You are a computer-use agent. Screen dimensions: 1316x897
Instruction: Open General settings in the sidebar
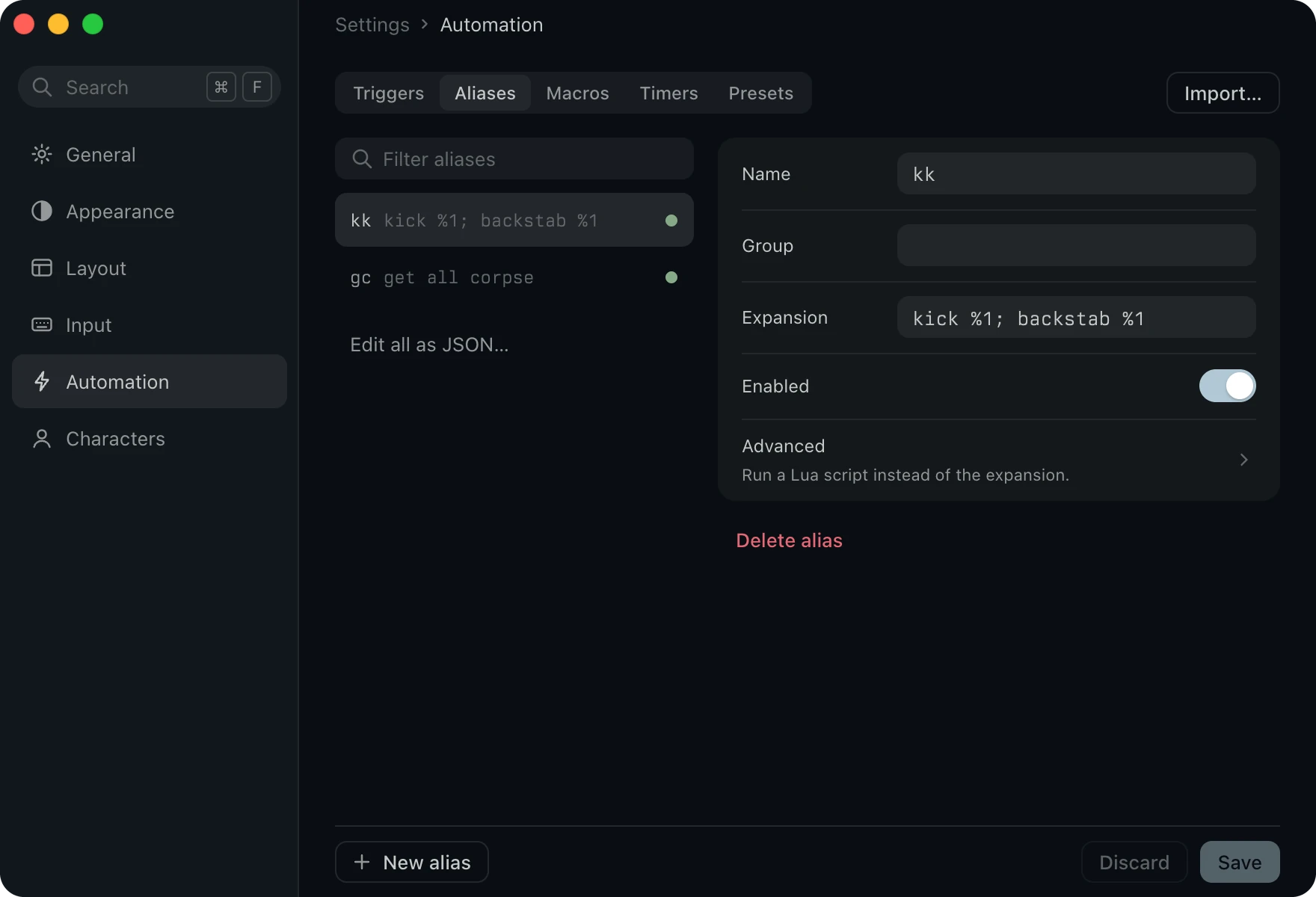click(x=150, y=155)
